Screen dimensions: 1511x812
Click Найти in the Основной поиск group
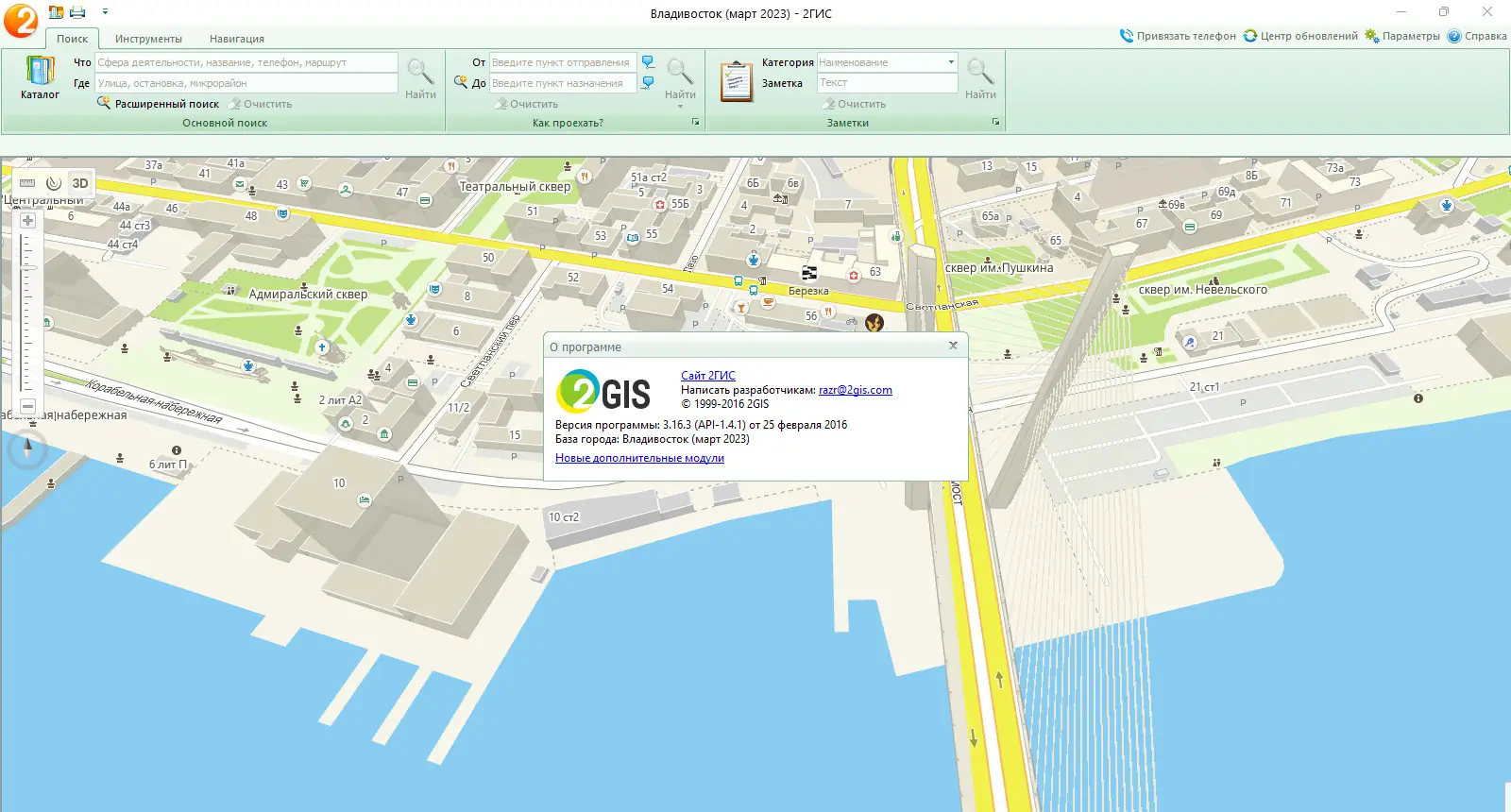coord(420,78)
